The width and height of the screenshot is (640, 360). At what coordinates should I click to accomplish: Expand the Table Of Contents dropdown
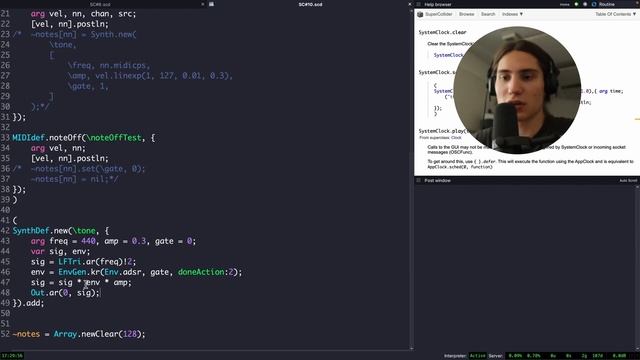[x=615, y=14]
